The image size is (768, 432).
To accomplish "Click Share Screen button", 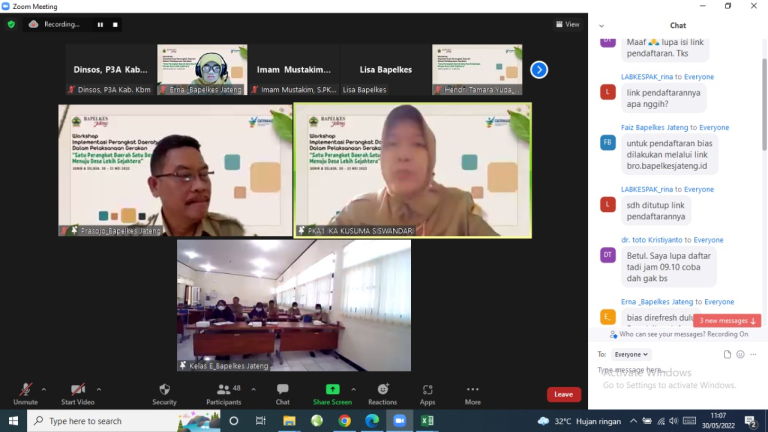I will (x=333, y=394).
